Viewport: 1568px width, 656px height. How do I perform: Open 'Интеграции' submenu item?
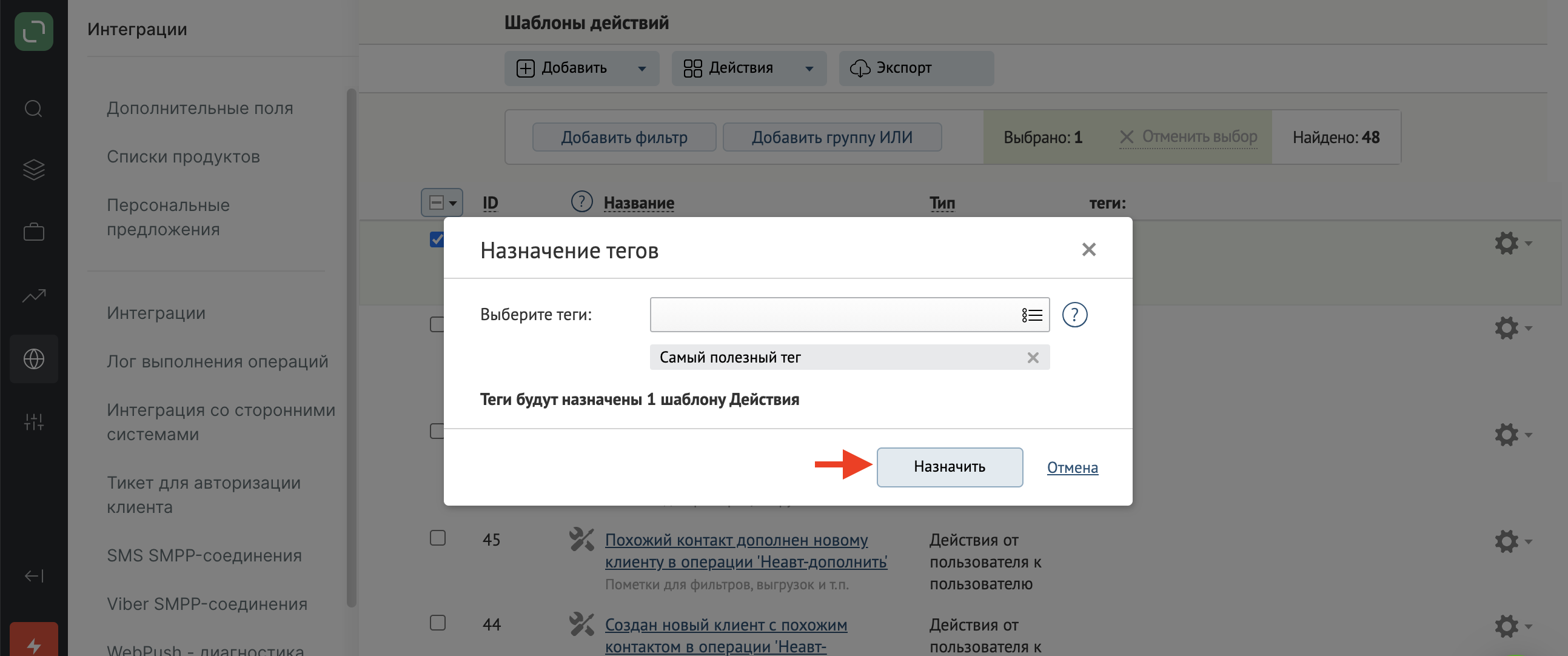pos(156,313)
